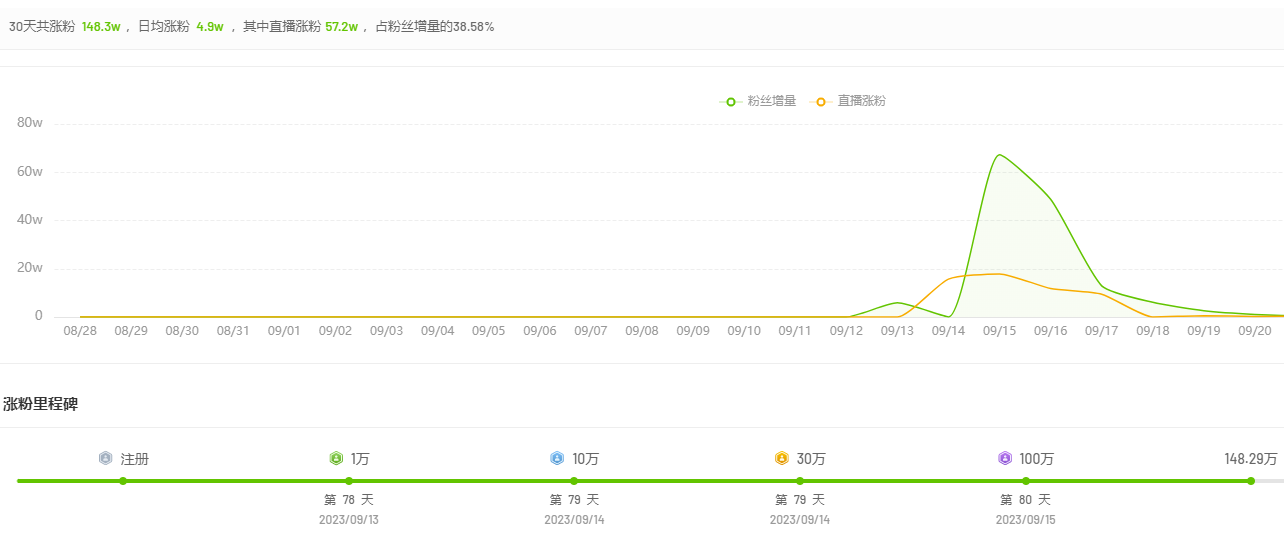
Task: Click the 09/20 x-axis date label
Action: tap(1254, 330)
